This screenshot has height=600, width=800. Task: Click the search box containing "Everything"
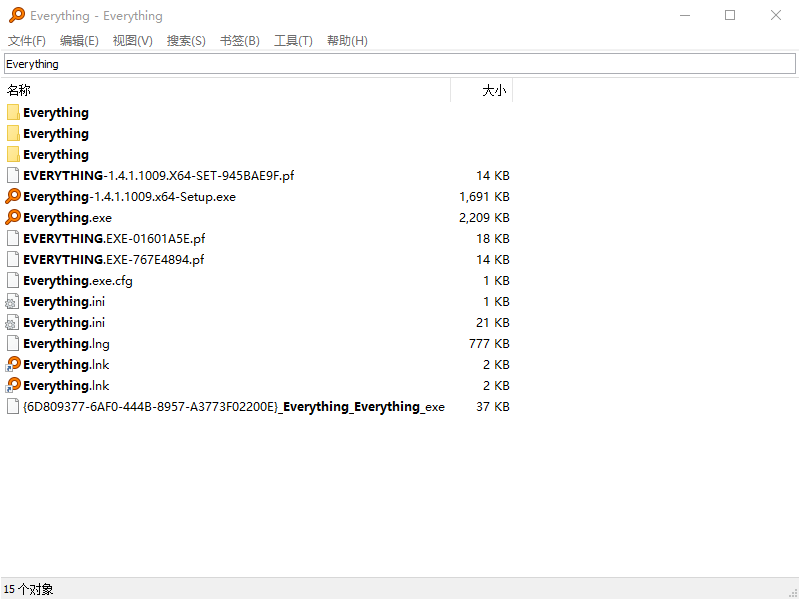(400, 64)
